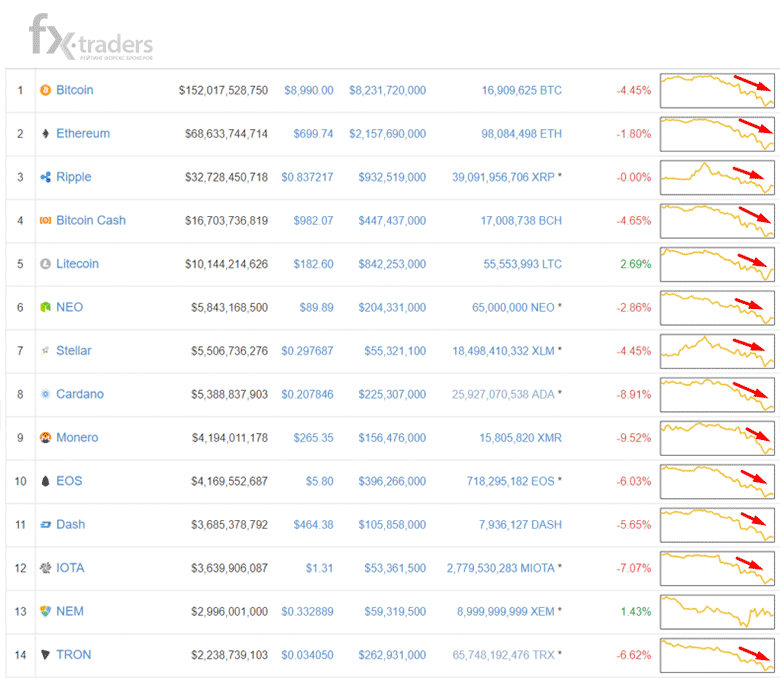Select TRON market cap $2,238,739,103
This screenshot has height=678, width=780.
point(229,655)
